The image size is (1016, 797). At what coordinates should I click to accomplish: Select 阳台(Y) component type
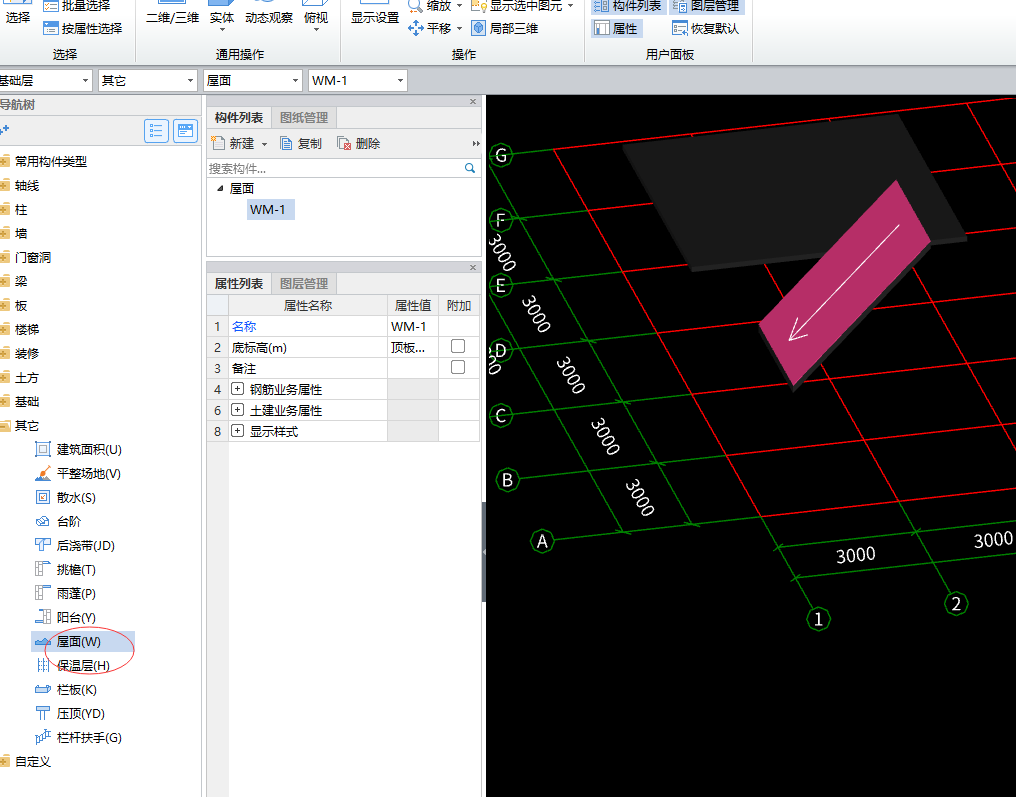[65, 618]
